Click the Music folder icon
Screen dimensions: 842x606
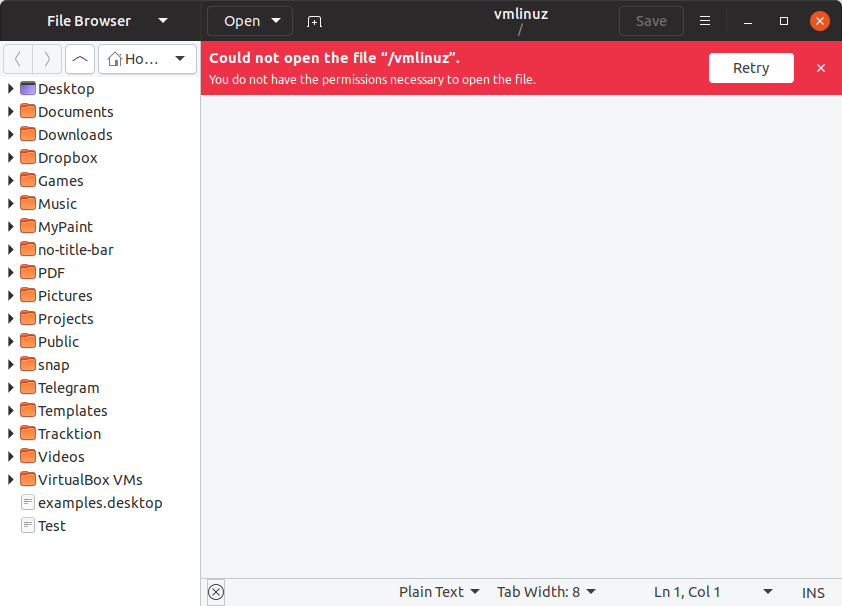point(28,203)
